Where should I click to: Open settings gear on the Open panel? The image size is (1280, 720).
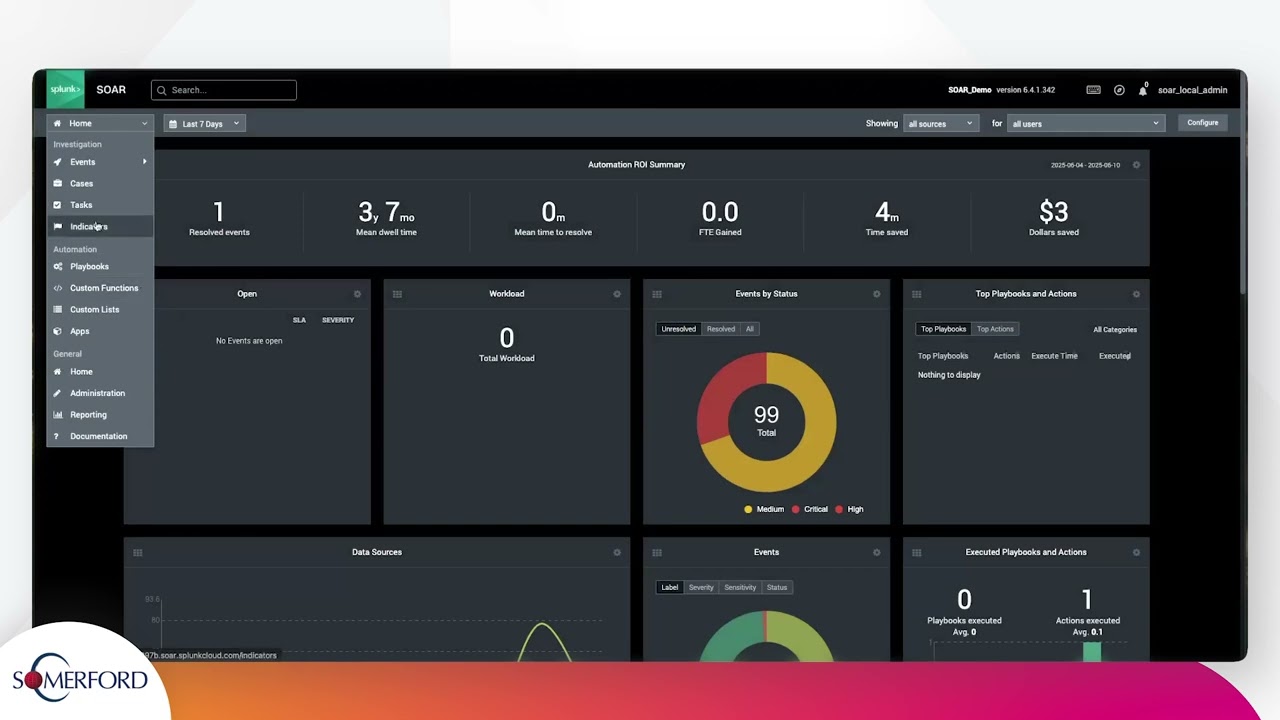tap(357, 294)
